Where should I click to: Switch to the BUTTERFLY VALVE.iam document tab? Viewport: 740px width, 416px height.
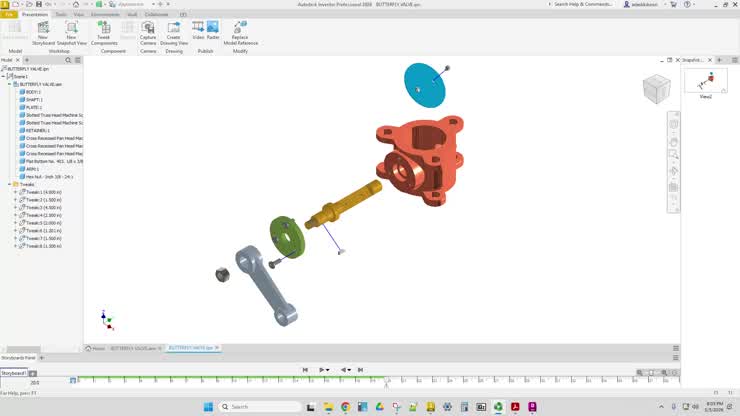pos(133,348)
